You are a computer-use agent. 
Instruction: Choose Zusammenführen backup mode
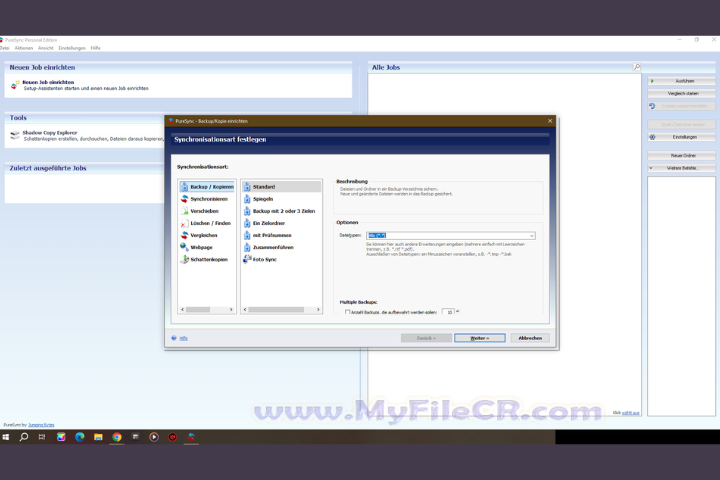268,247
